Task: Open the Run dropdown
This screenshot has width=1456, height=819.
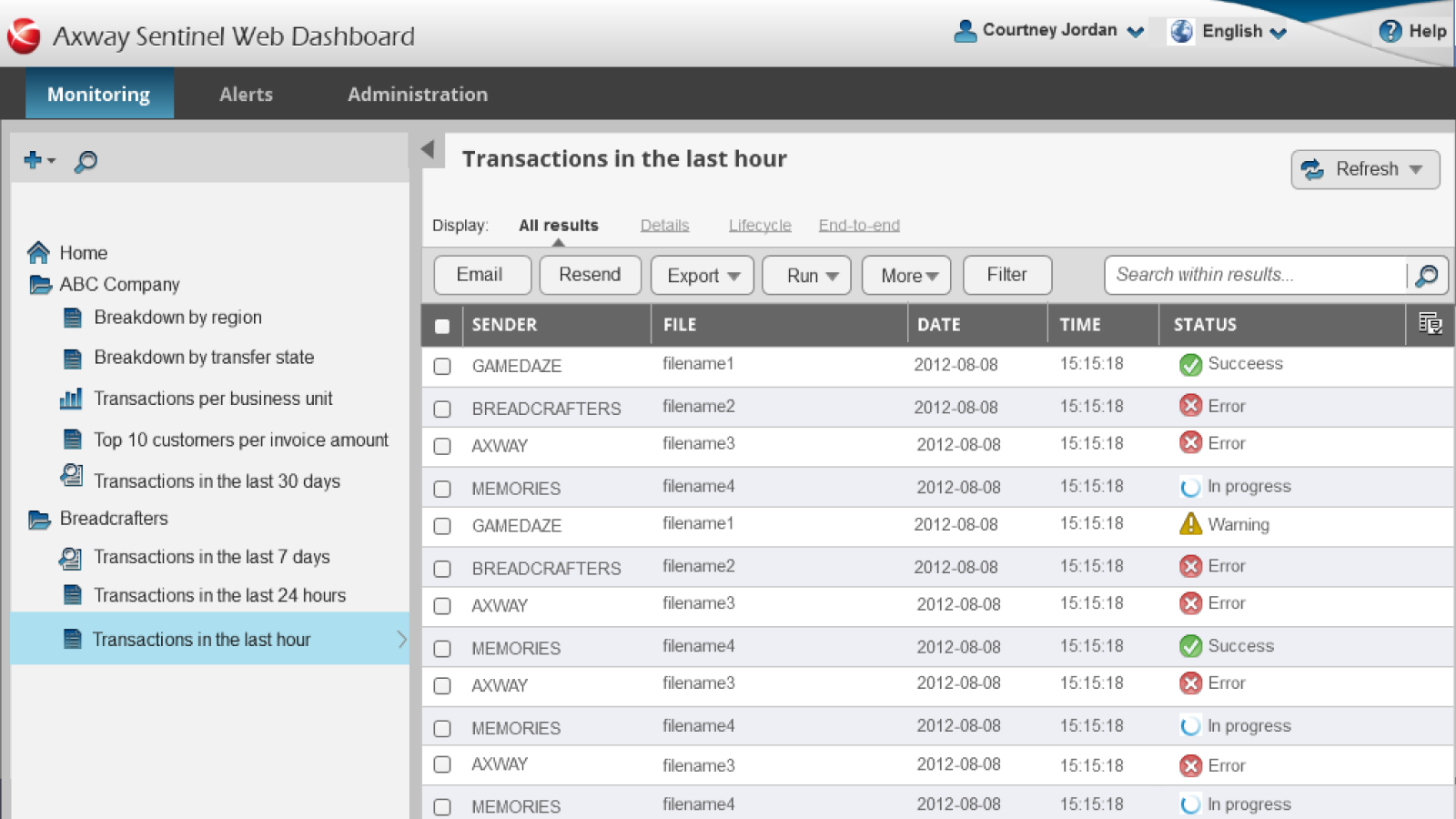Action: pos(806,275)
